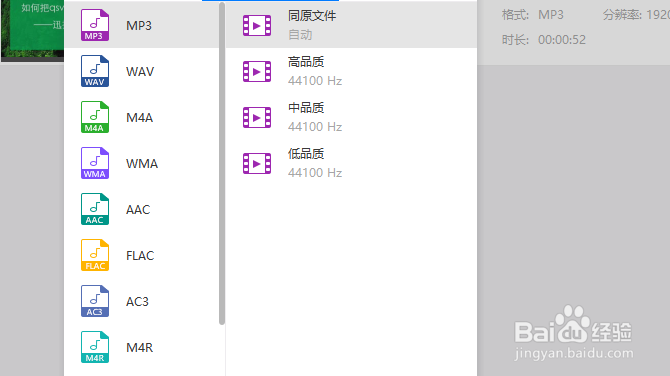Pick the green M4A format icon

click(x=95, y=117)
